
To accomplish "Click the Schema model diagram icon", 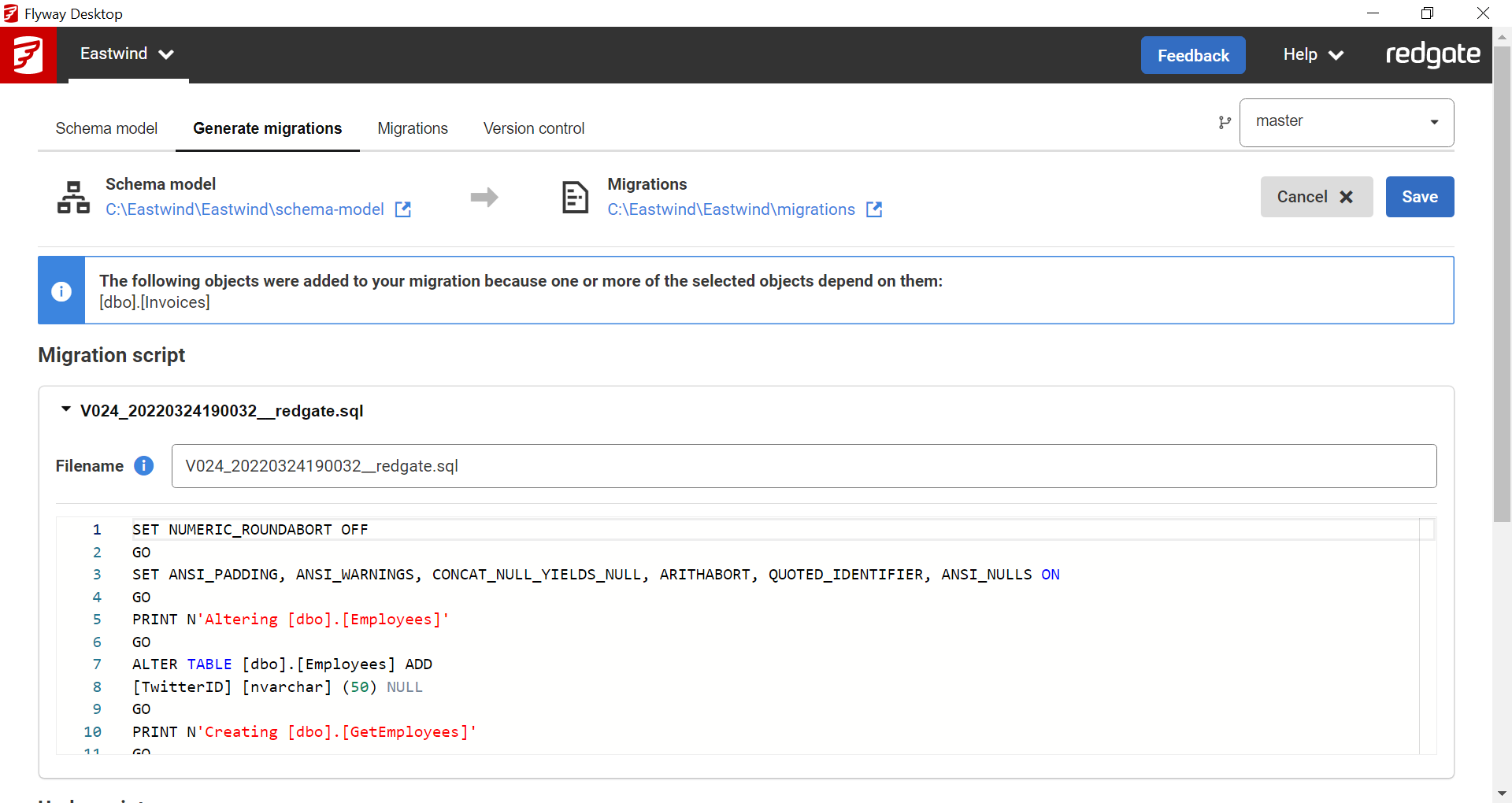I will tap(73, 198).
